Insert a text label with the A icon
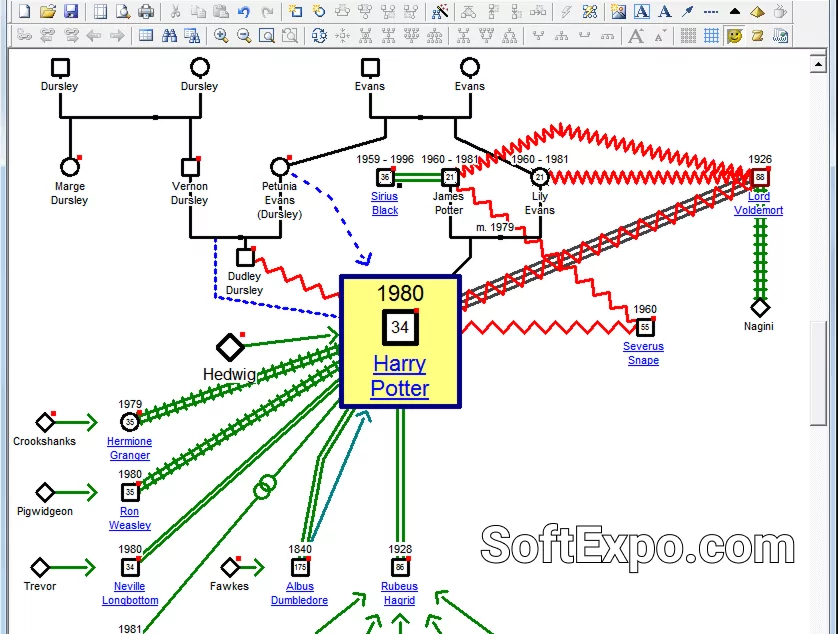 tap(640, 11)
